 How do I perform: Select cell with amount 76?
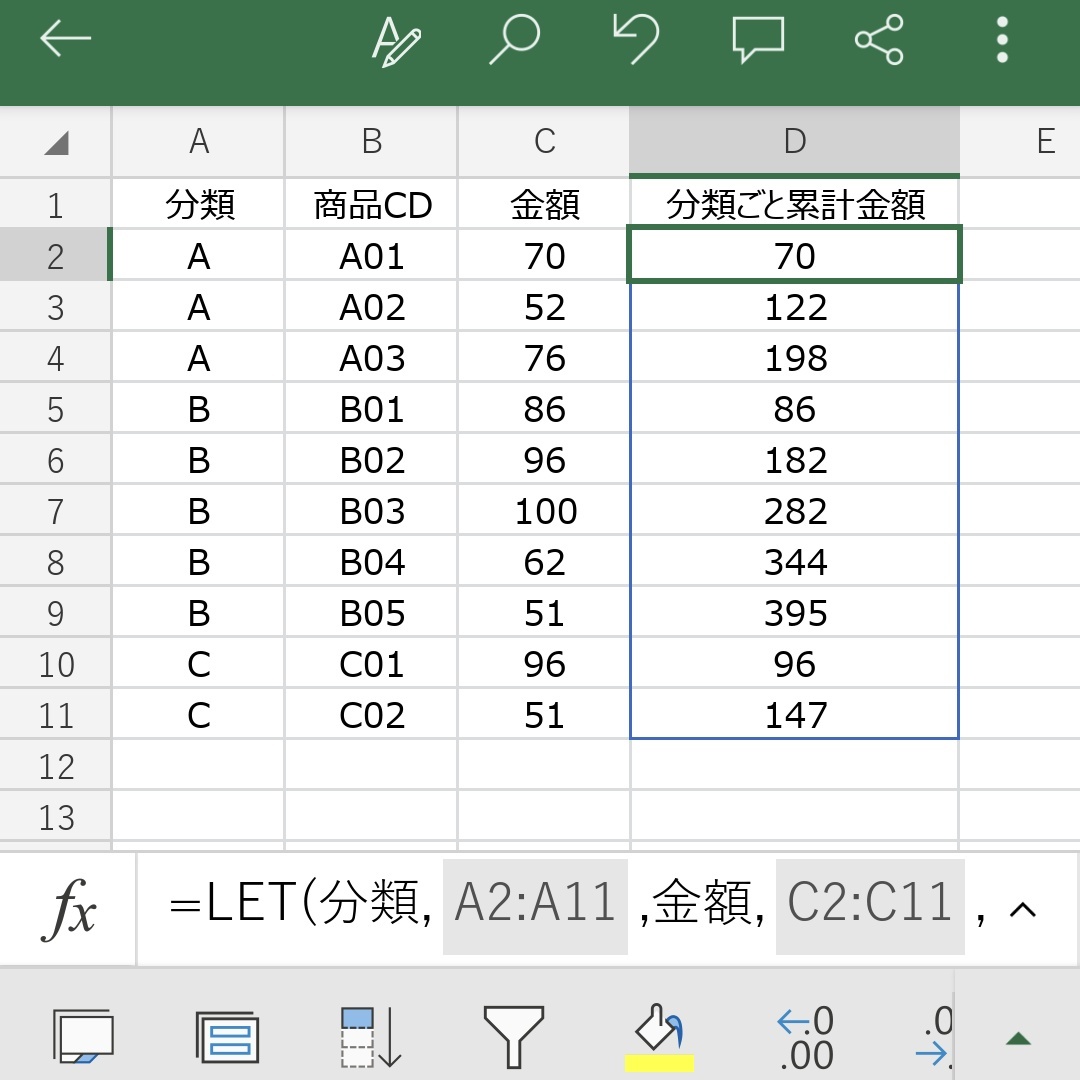544,358
